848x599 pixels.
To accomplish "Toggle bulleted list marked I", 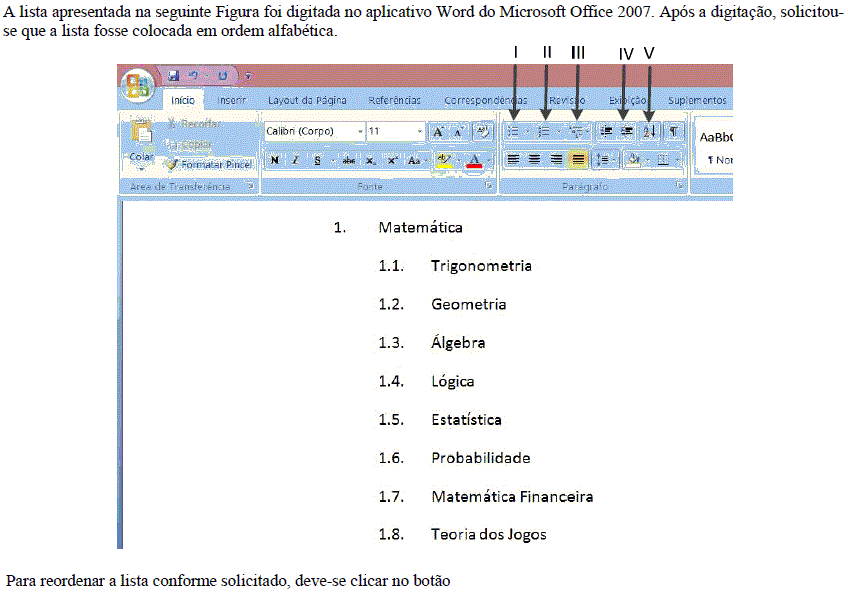I will (x=514, y=131).
